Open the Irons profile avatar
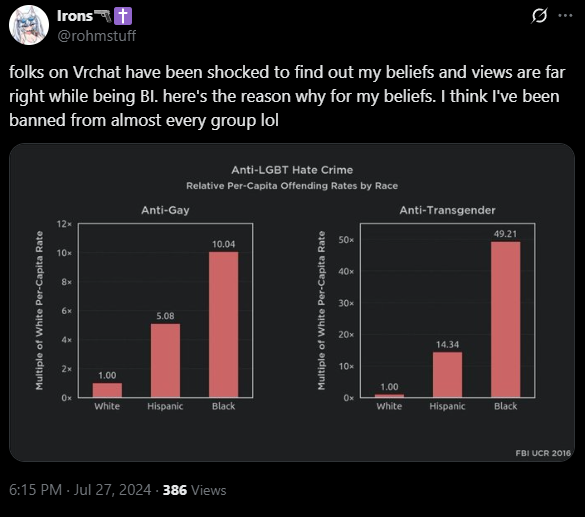 tap(29, 25)
